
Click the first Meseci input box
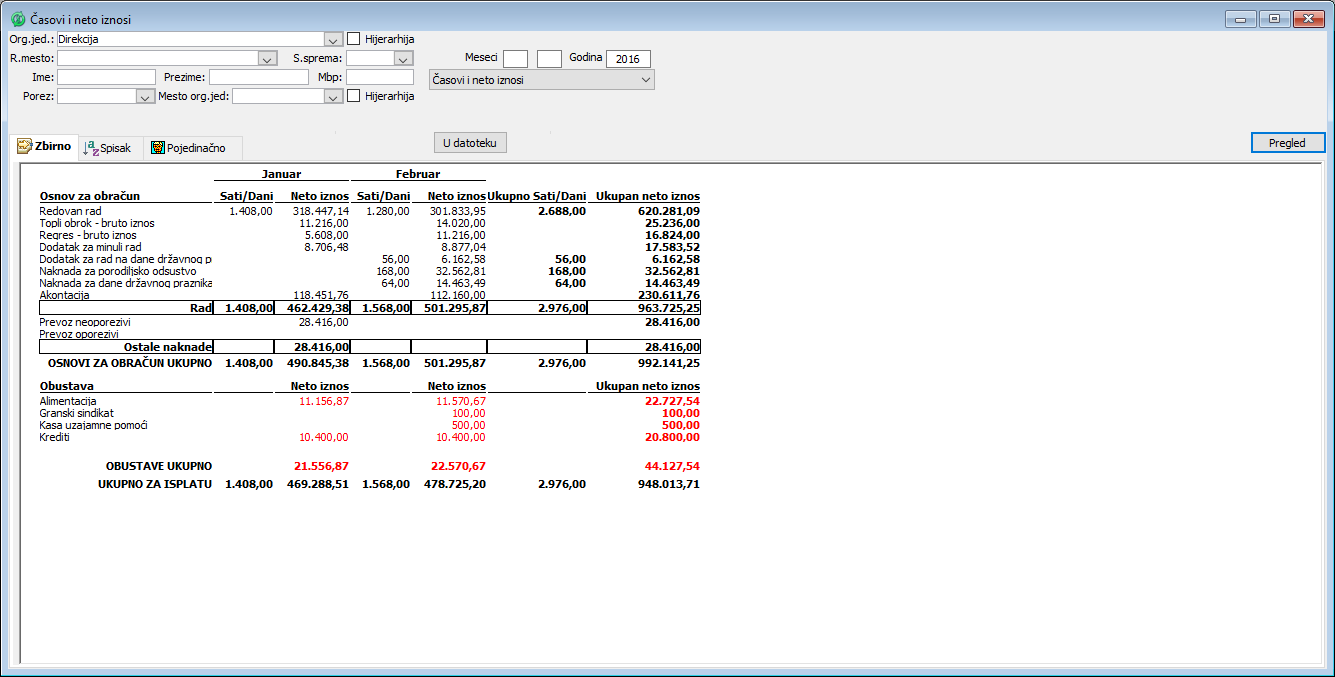click(515, 59)
